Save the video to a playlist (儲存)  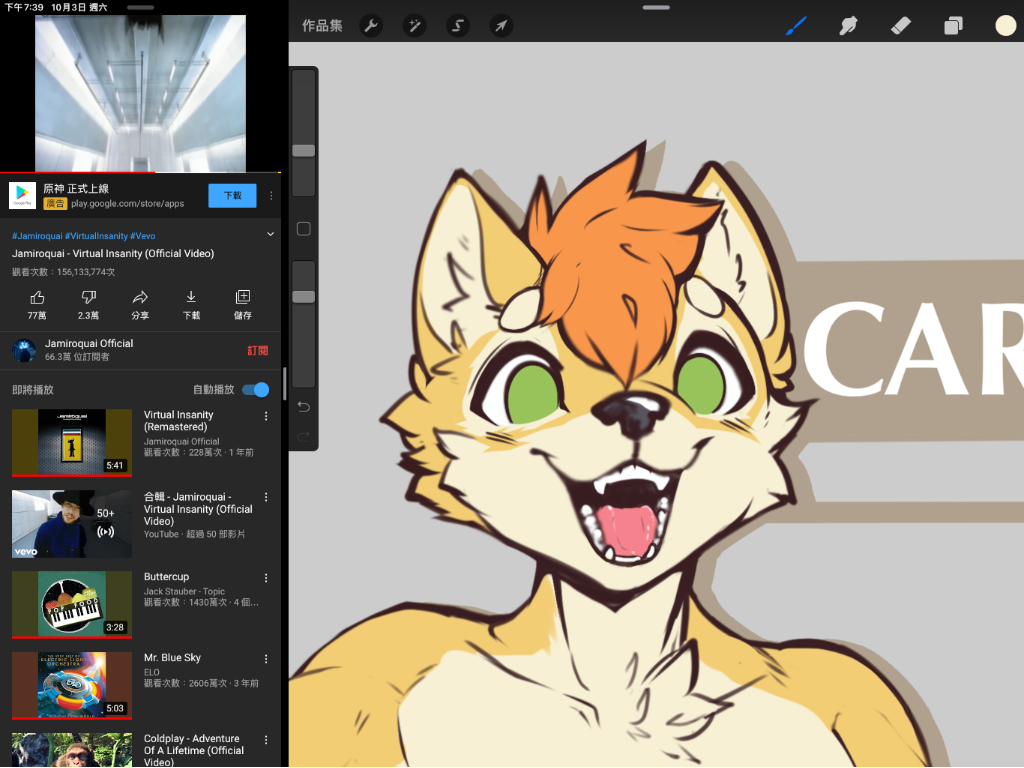coord(243,305)
